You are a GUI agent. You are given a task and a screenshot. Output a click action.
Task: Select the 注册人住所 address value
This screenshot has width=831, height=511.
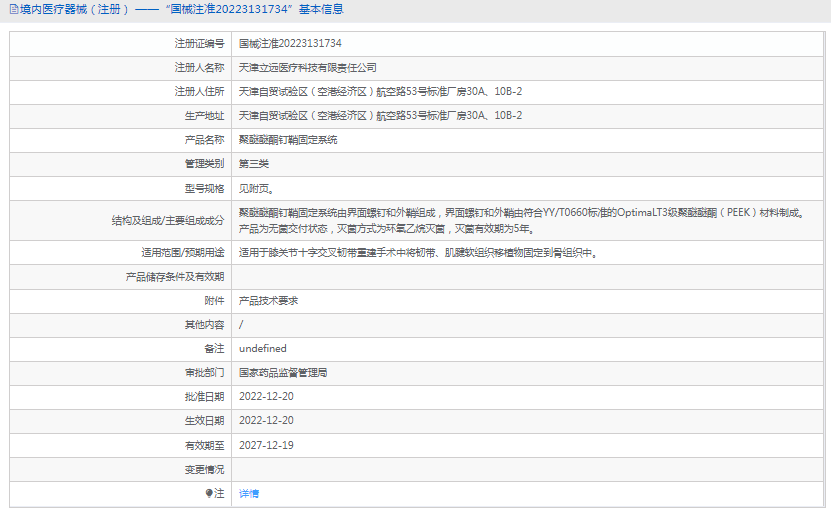tap(380, 92)
